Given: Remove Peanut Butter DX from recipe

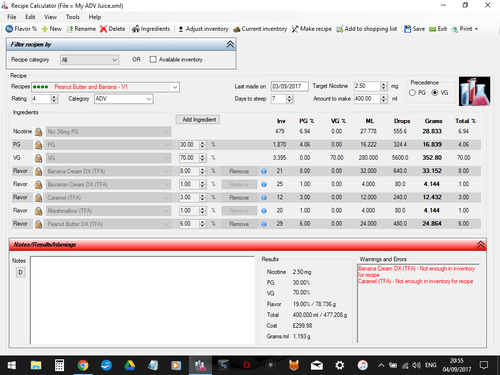Looking at the screenshot, I should coord(239,224).
